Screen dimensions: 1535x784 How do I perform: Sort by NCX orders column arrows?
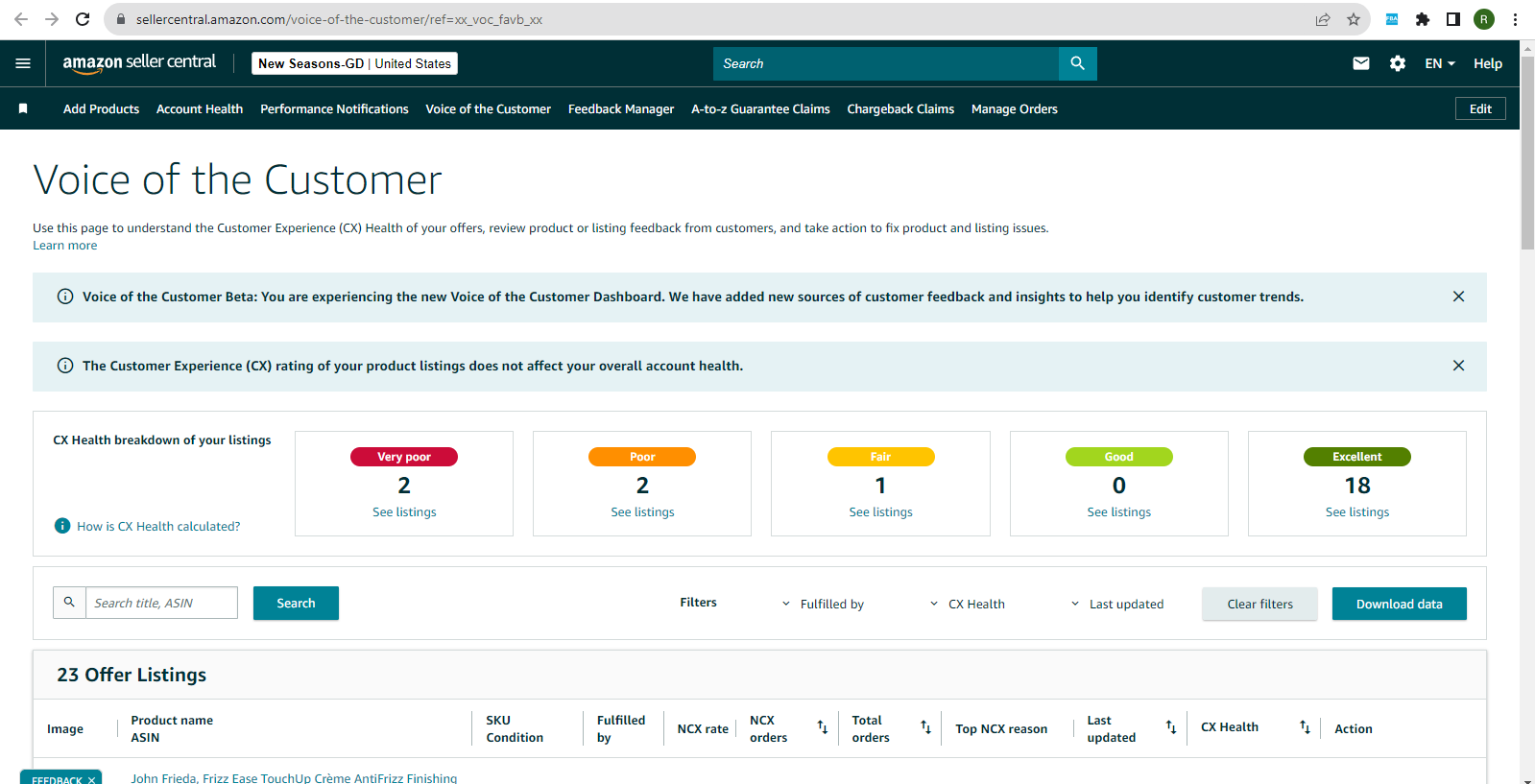tap(823, 727)
